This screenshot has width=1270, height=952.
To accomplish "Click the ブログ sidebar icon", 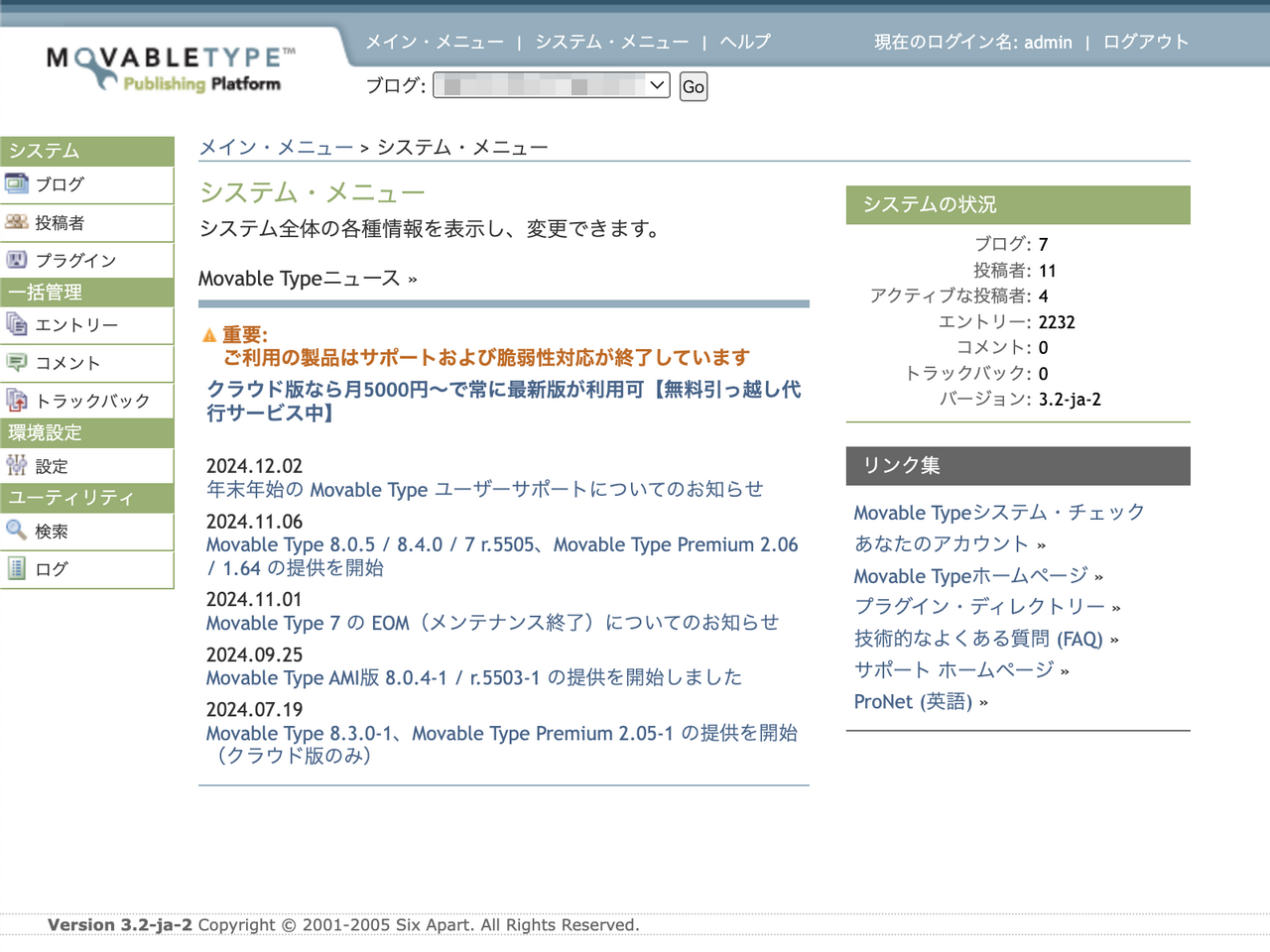I will point(17,183).
